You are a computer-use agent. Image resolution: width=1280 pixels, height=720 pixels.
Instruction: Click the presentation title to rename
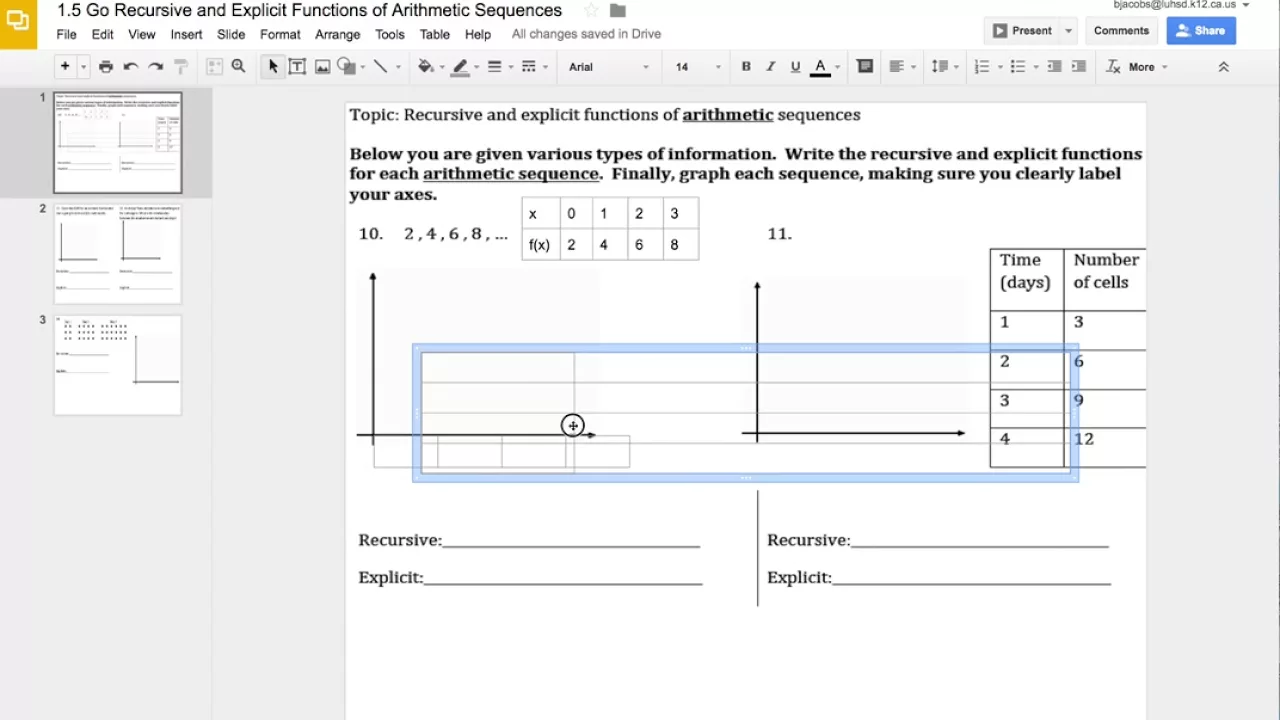(x=309, y=10)
